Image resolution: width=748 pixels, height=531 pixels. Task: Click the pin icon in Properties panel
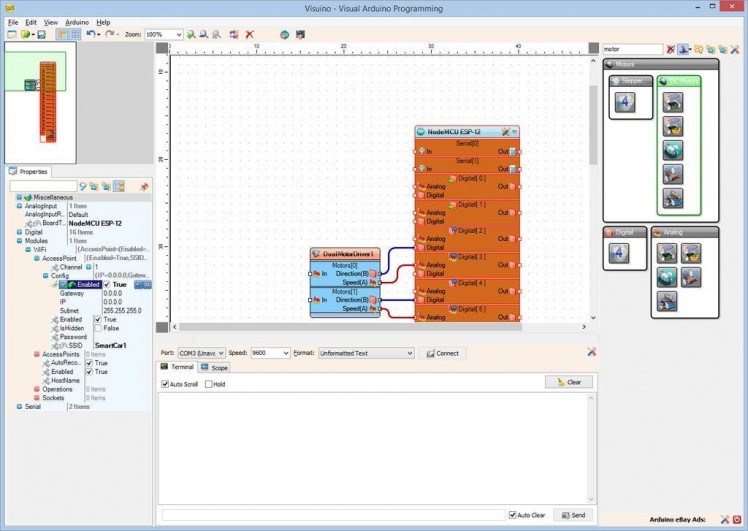(x=144, y=186)
